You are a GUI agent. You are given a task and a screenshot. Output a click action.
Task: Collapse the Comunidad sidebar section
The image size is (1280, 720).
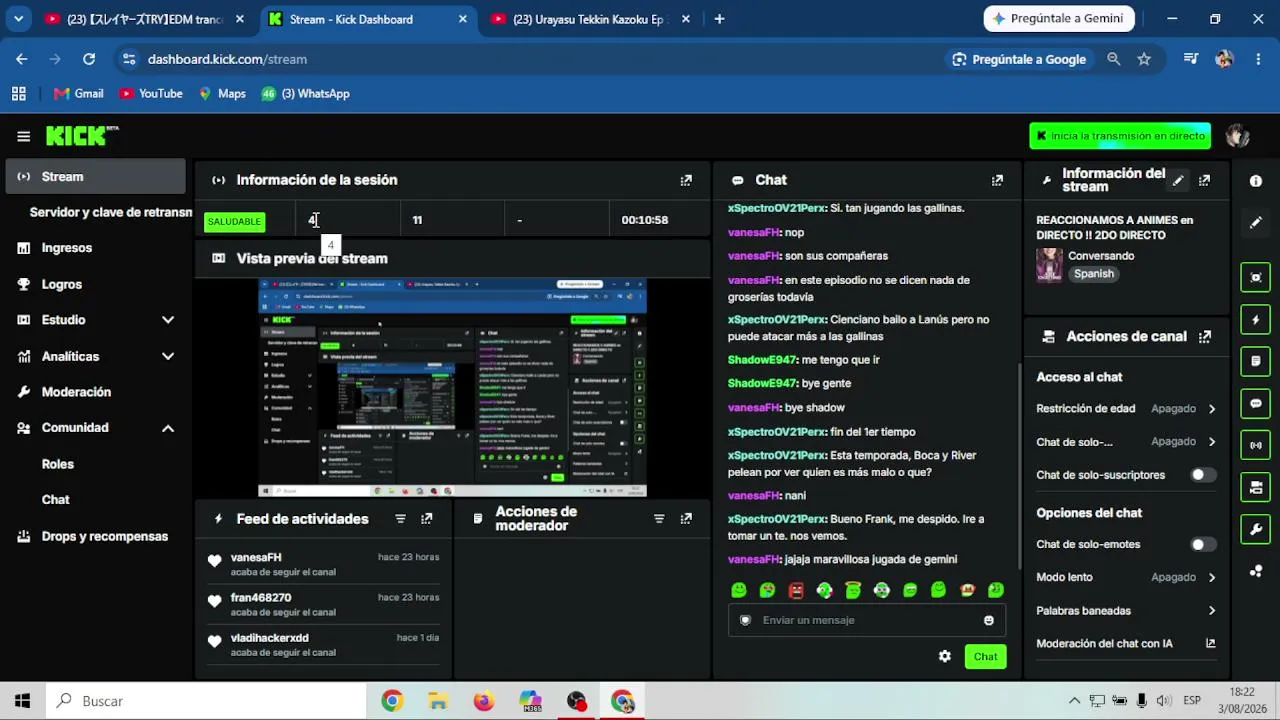click(x=168, y=428)
